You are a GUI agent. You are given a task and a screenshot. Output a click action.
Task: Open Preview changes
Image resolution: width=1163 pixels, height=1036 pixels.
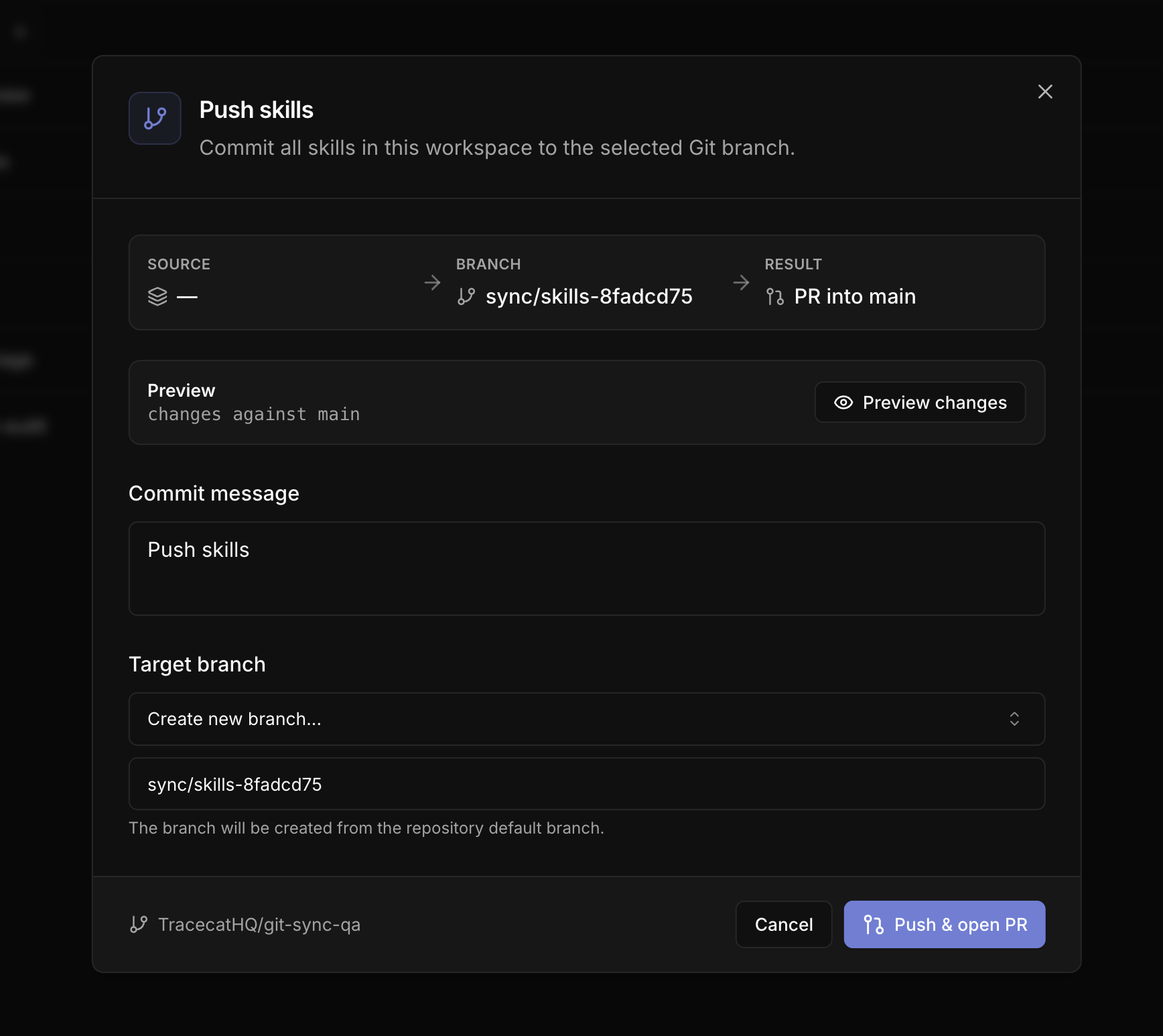point(920,402)
